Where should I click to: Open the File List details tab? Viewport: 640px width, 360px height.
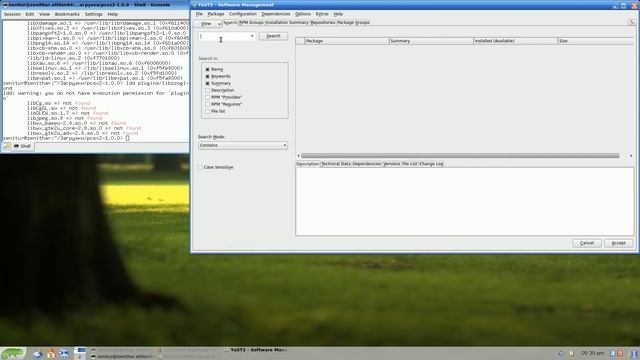(x=409, y=164)
